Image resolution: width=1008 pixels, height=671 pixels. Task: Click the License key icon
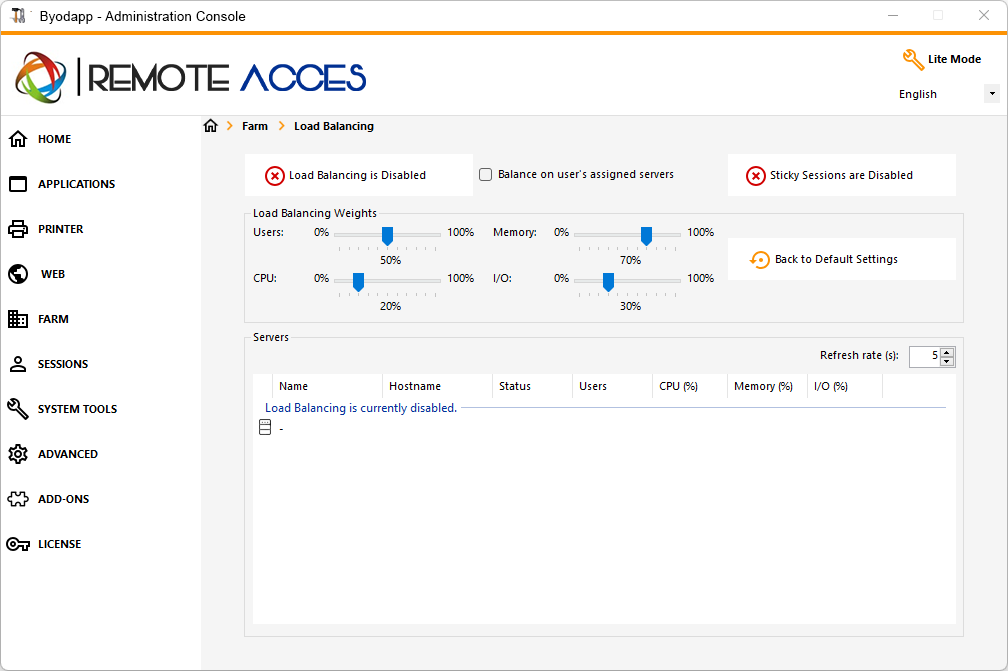pos(18,544)
